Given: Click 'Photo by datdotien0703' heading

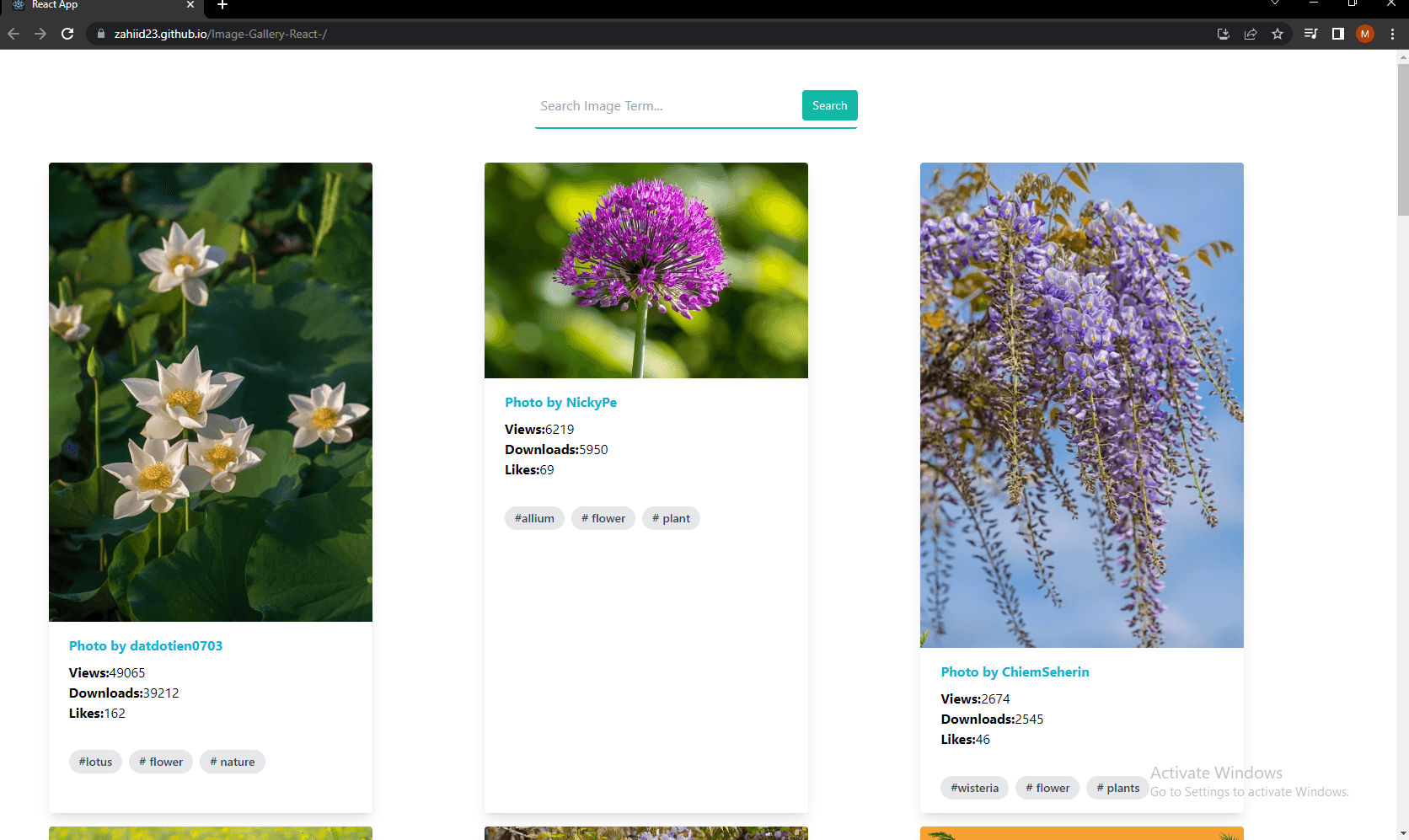Looking at the screenshot, I should [146, 646].
